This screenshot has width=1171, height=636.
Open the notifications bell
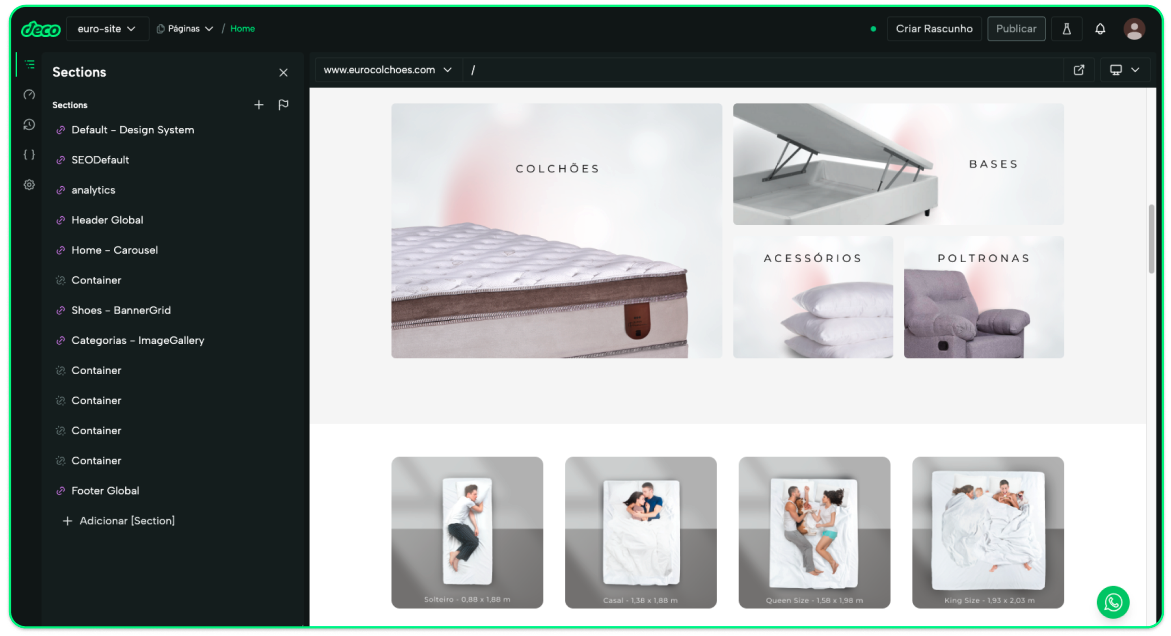click(1100, 29)
